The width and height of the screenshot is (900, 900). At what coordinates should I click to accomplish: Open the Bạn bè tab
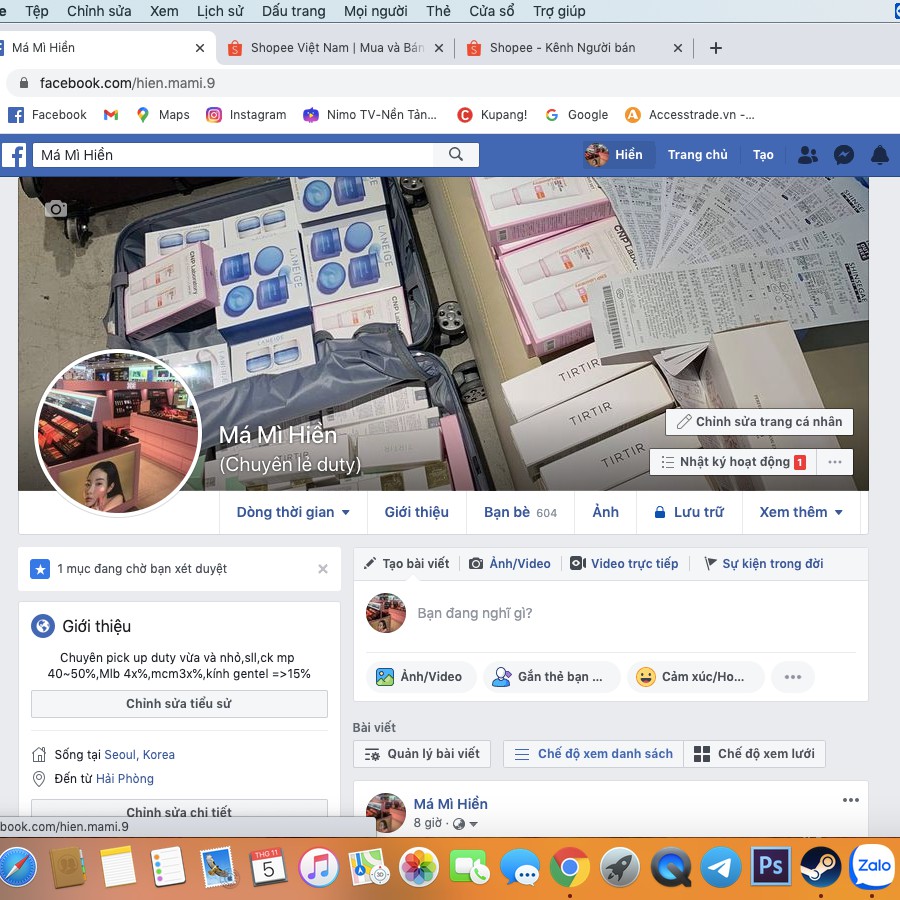[519, 512]
